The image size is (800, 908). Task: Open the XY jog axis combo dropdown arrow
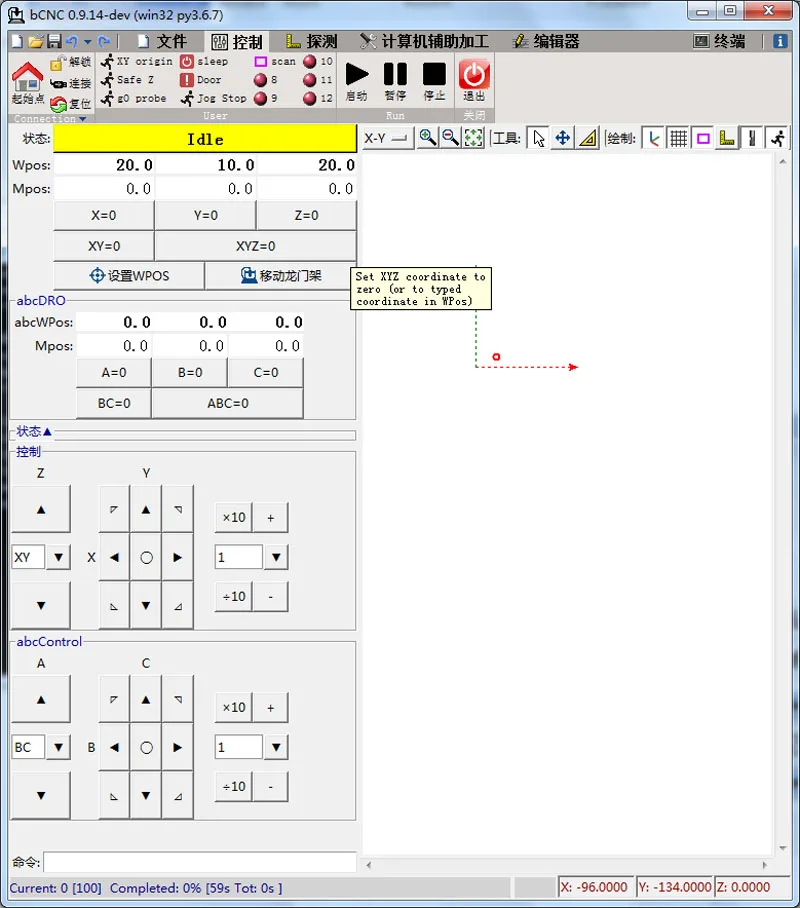(59, 557)
